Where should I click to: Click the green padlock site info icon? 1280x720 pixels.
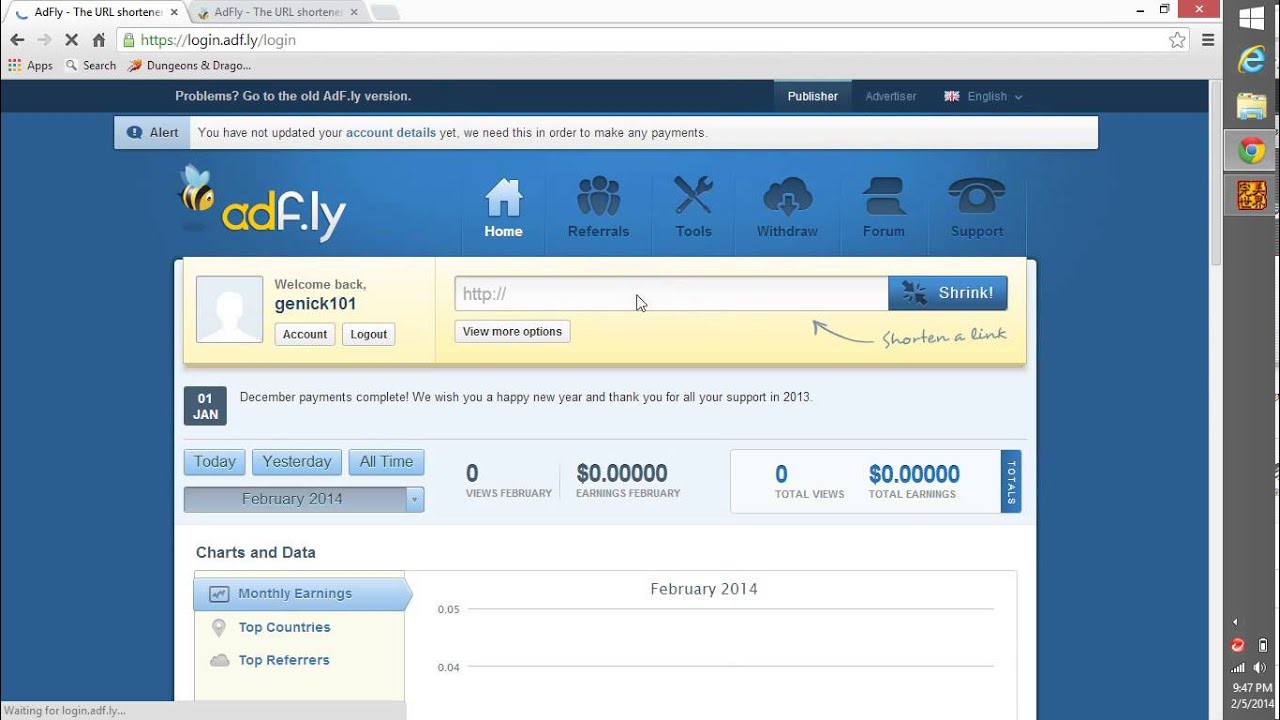128,40
